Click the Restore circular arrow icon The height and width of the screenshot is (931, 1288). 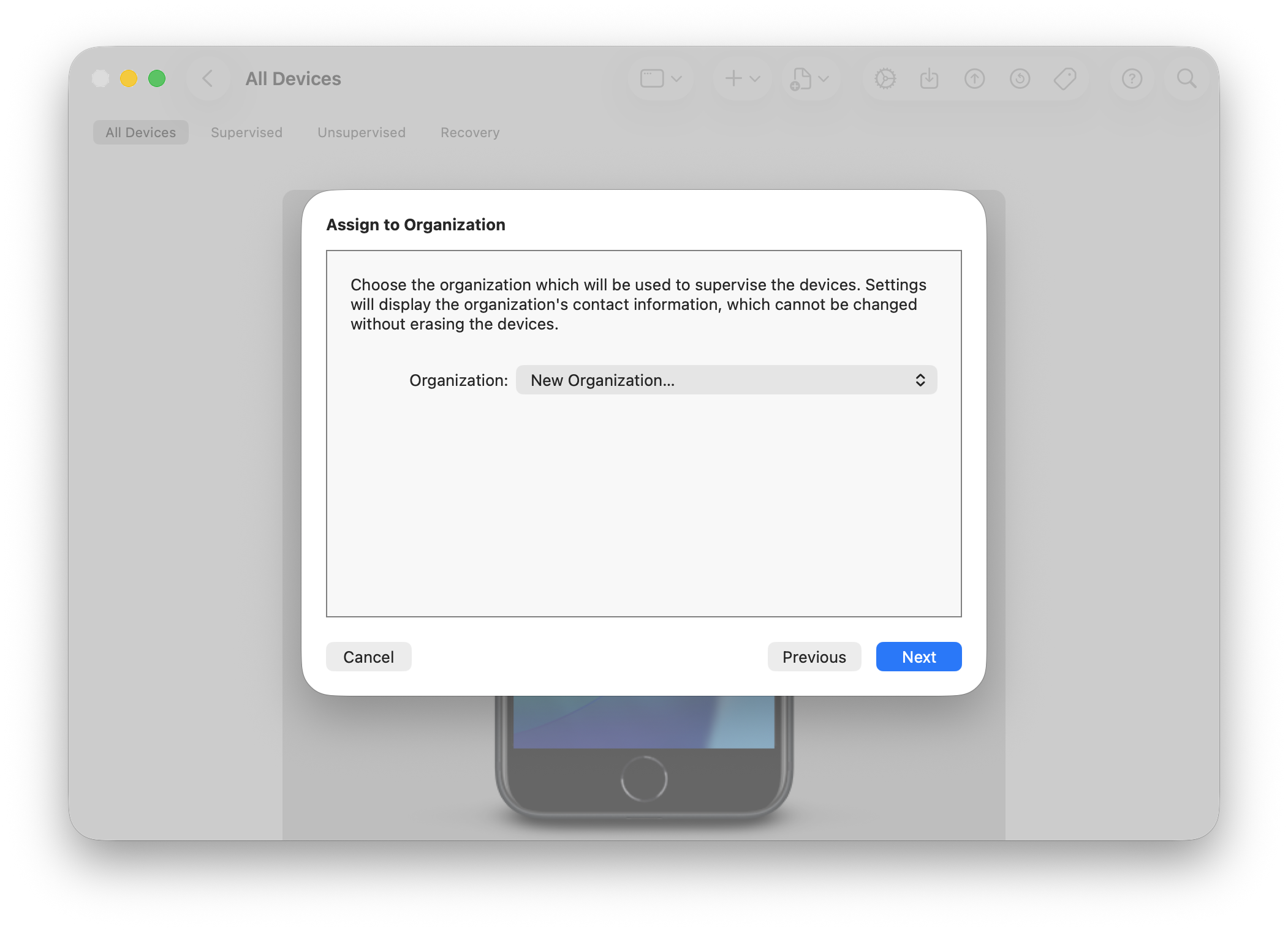(1020, 78)
